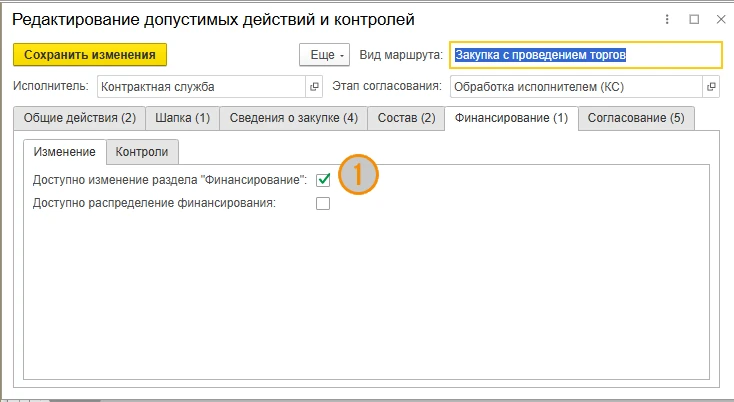Select the Финансирование (1) tab

(511, 118)
